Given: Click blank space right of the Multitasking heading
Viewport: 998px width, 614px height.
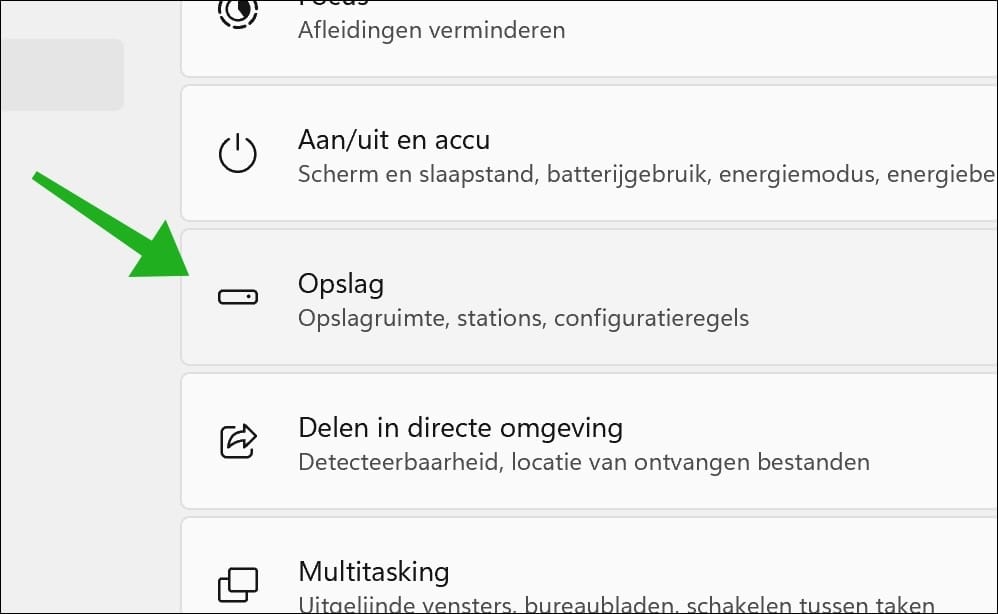Looking at the screenshot, I should pos(700,572).
